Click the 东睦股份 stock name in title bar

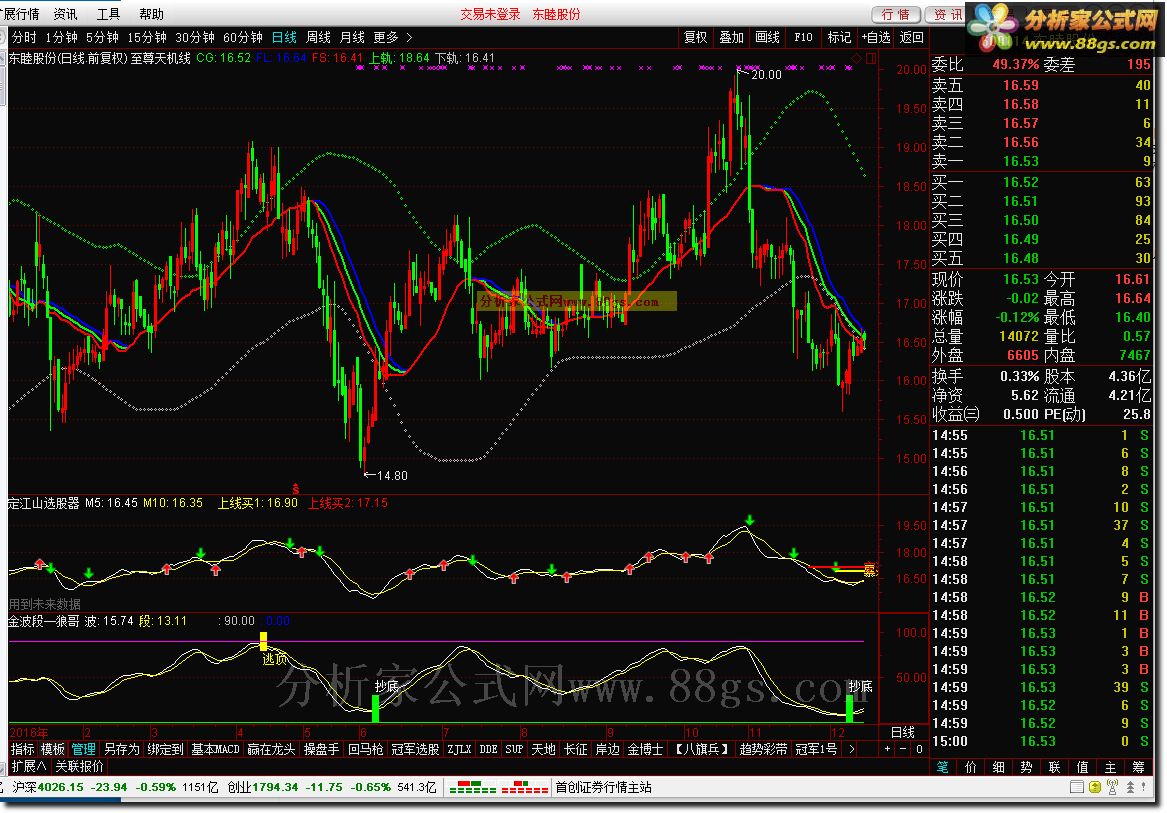pyautogui.click(x=556, y=14)
